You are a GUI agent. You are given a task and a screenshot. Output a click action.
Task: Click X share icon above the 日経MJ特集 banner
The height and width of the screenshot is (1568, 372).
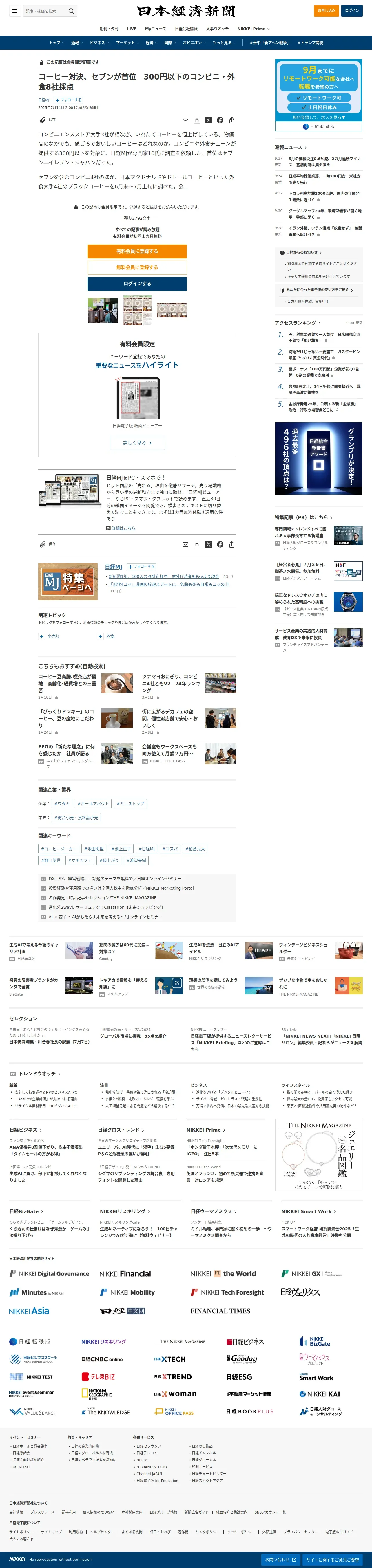point(209,544)
